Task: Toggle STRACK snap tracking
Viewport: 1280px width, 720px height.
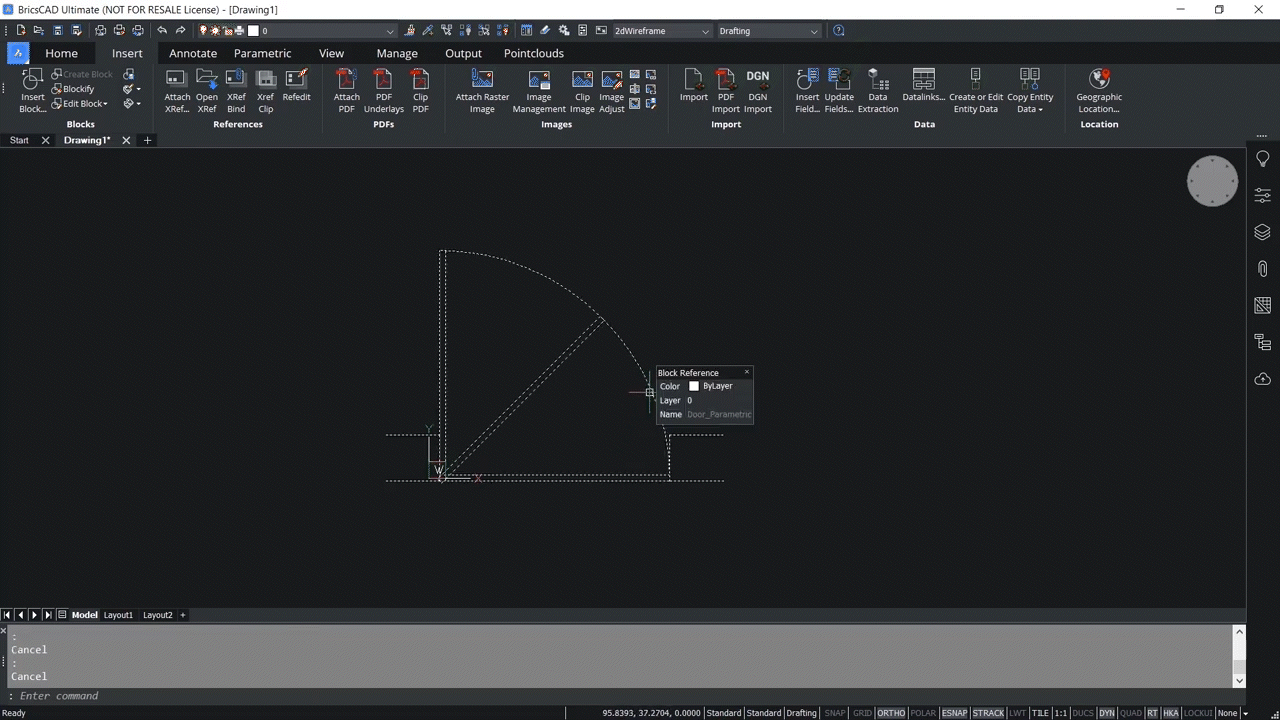Action: click(988, 713)
